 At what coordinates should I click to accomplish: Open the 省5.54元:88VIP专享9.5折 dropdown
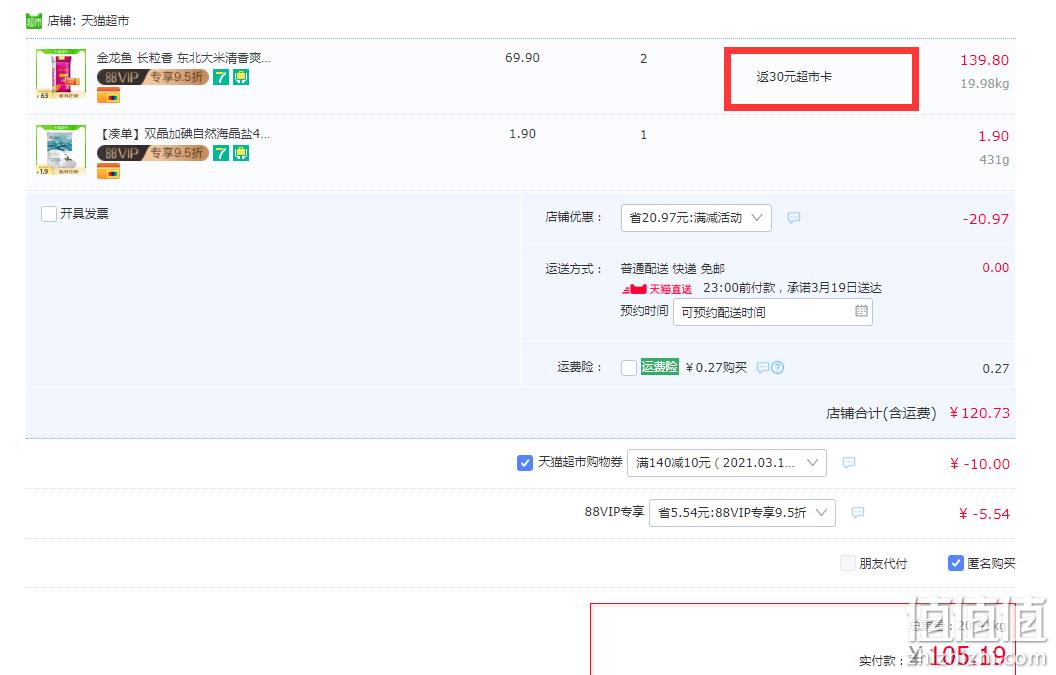click(742, 513)
